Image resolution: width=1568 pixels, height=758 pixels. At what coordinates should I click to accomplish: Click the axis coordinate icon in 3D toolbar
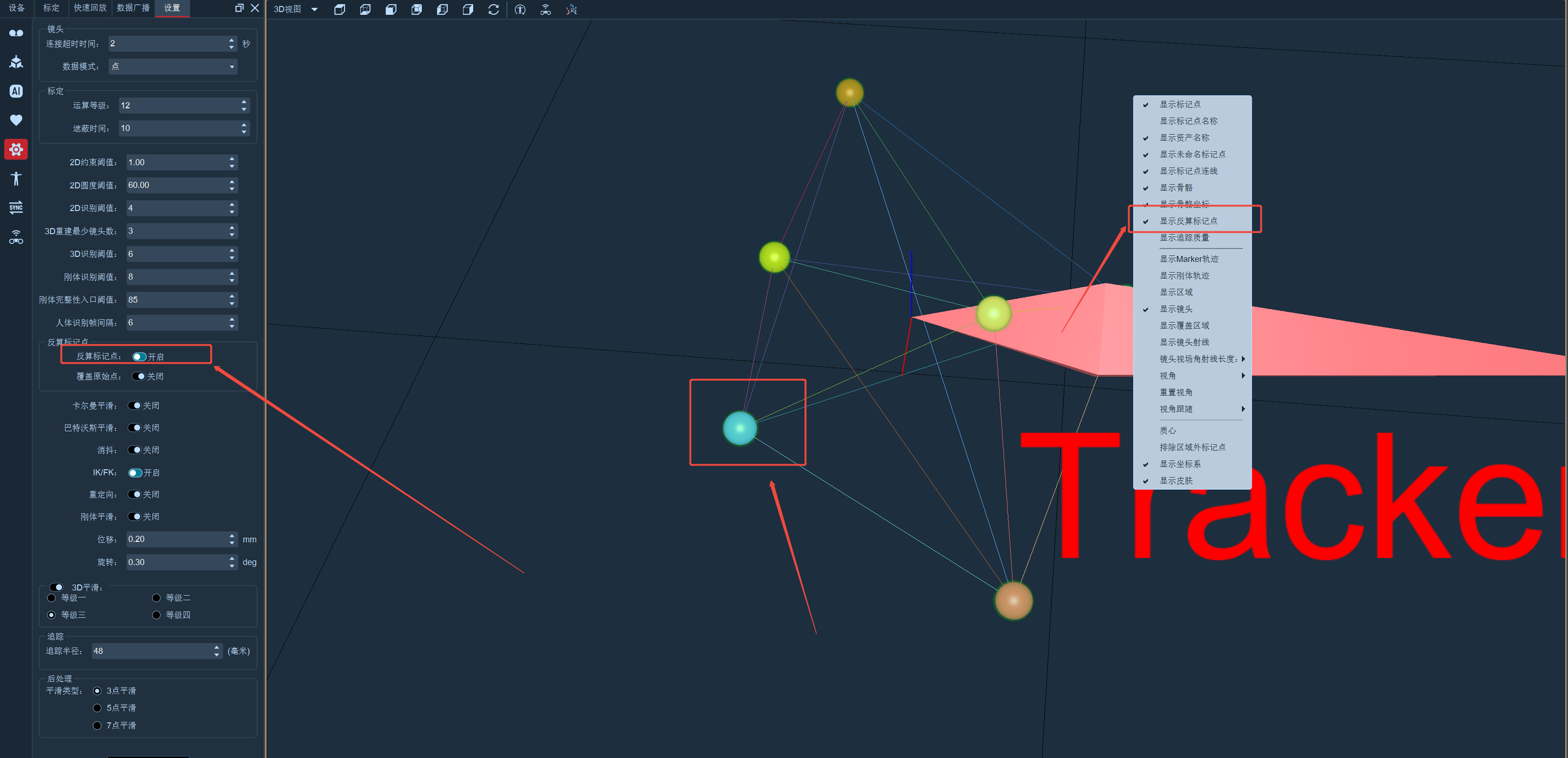pos(571,9)
